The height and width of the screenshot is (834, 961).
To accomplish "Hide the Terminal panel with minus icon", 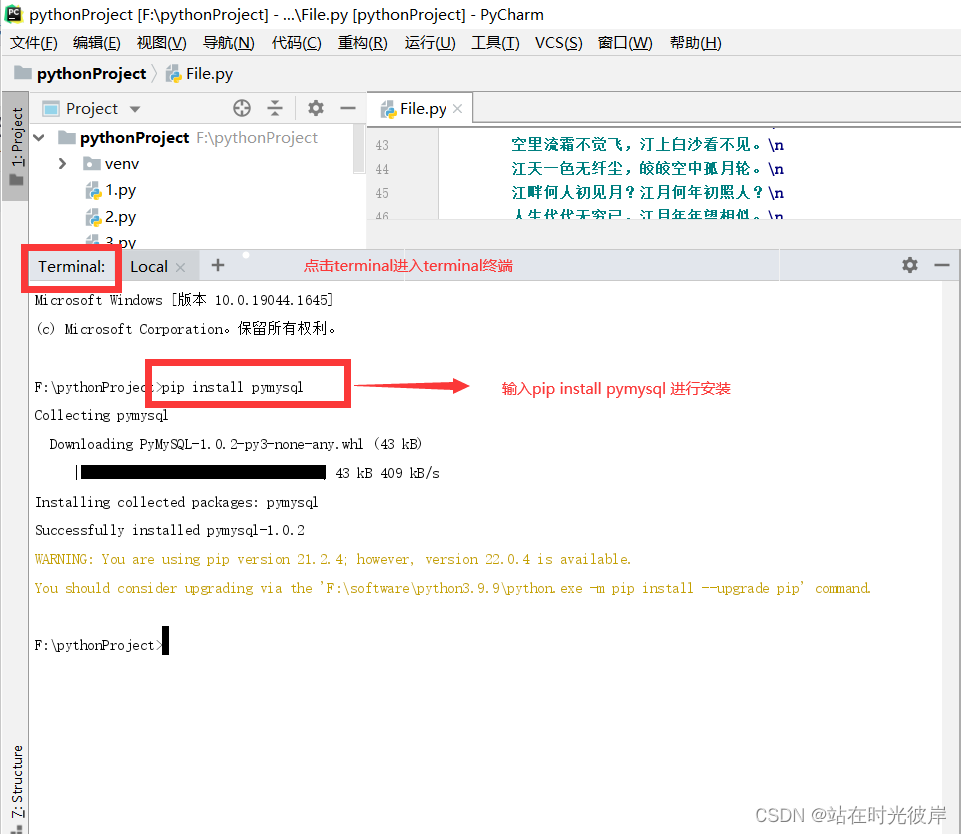I will 942,265.
